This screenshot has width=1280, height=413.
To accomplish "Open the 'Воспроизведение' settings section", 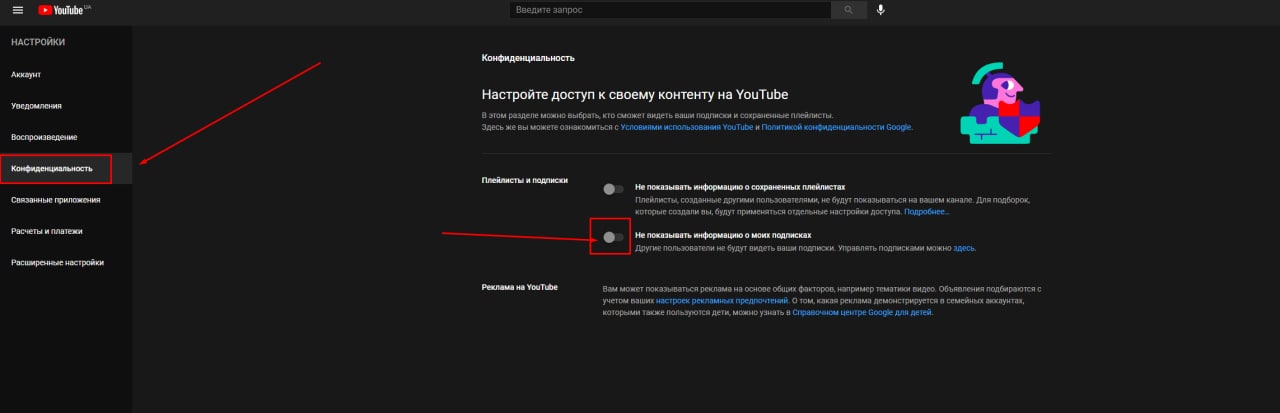I will [66, 137].
